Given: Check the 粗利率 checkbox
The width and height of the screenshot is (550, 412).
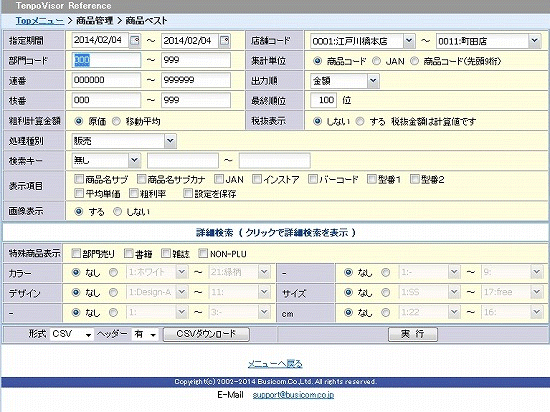Looking at the screenshot, I should (x=134, y=193).
